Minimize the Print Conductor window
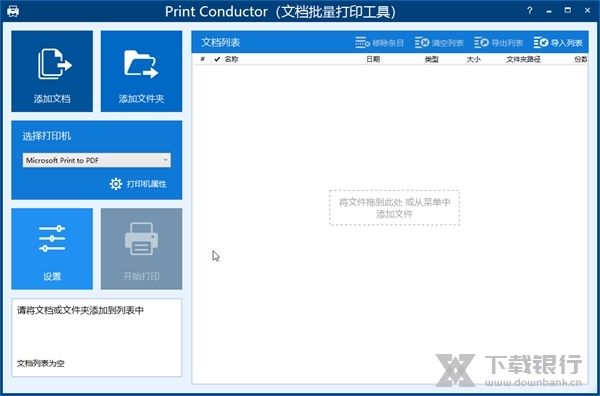The image size is (600, 396). (x=549, y=11)
